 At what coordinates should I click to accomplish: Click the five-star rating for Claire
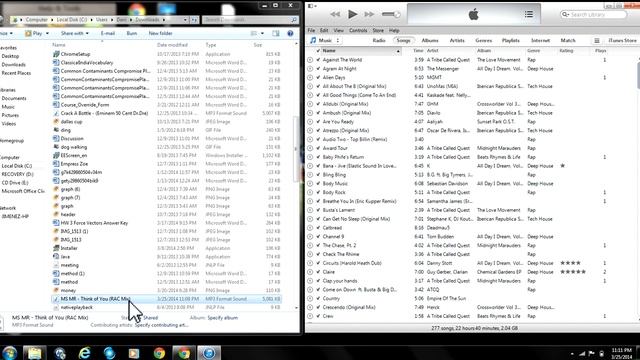573,272
